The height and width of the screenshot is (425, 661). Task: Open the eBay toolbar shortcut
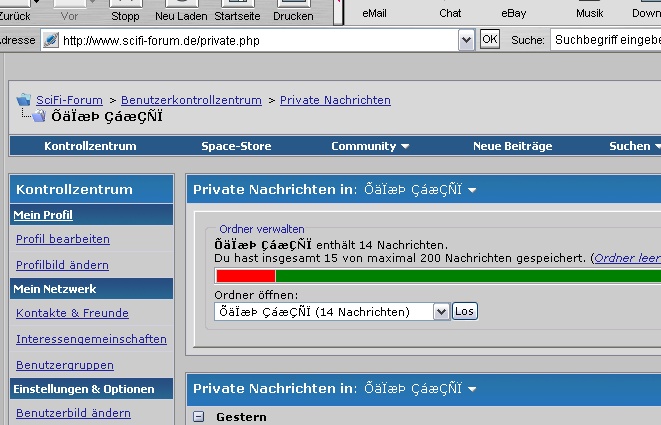coord(514,13)
